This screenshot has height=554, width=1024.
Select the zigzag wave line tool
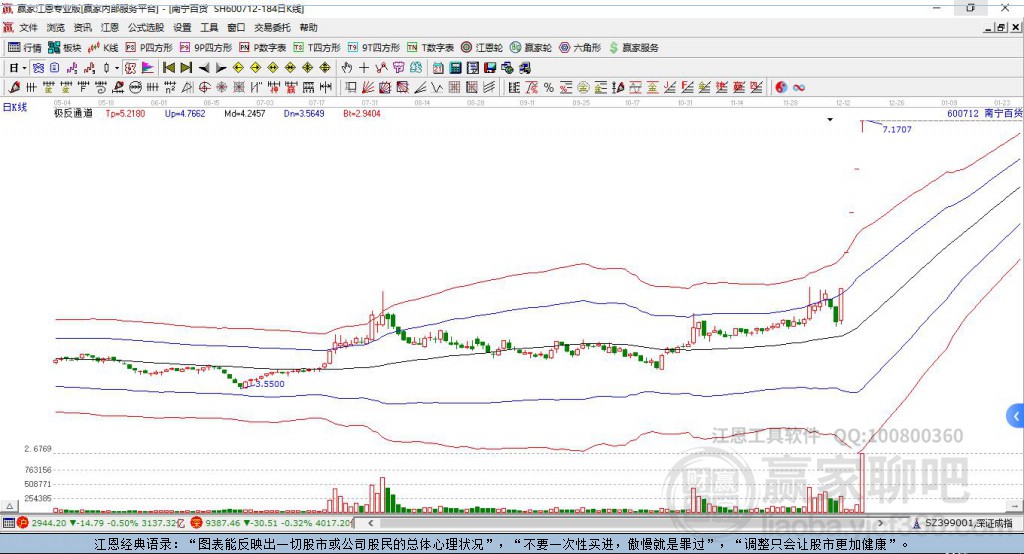pyautogui.click(x=436, y=88)
